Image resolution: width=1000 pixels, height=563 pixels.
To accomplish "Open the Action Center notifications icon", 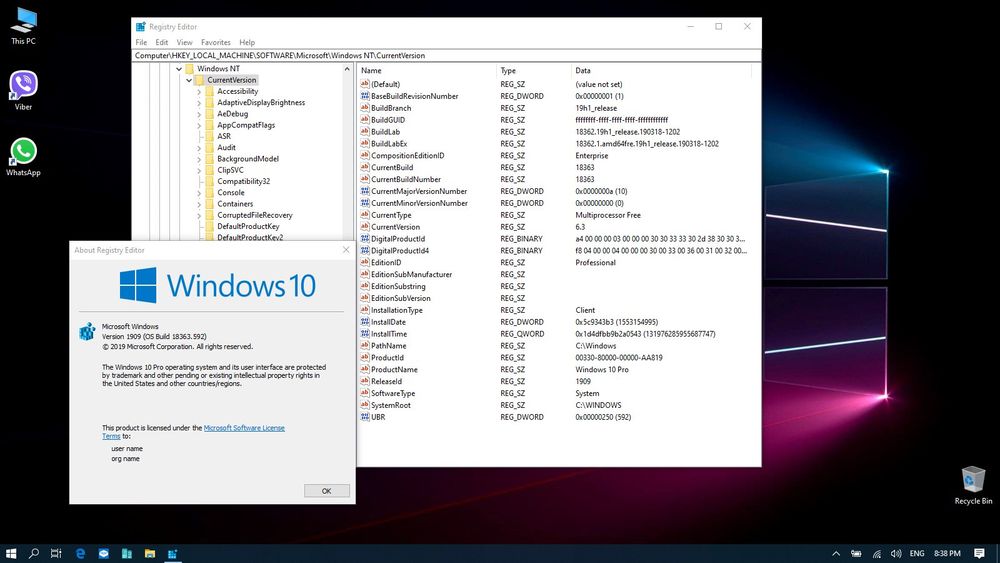I will click(x=979, y=553).
